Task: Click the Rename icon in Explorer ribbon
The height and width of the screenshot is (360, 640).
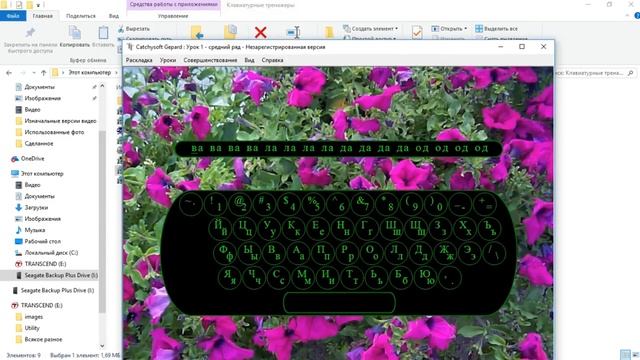Action: click(294, 32)
